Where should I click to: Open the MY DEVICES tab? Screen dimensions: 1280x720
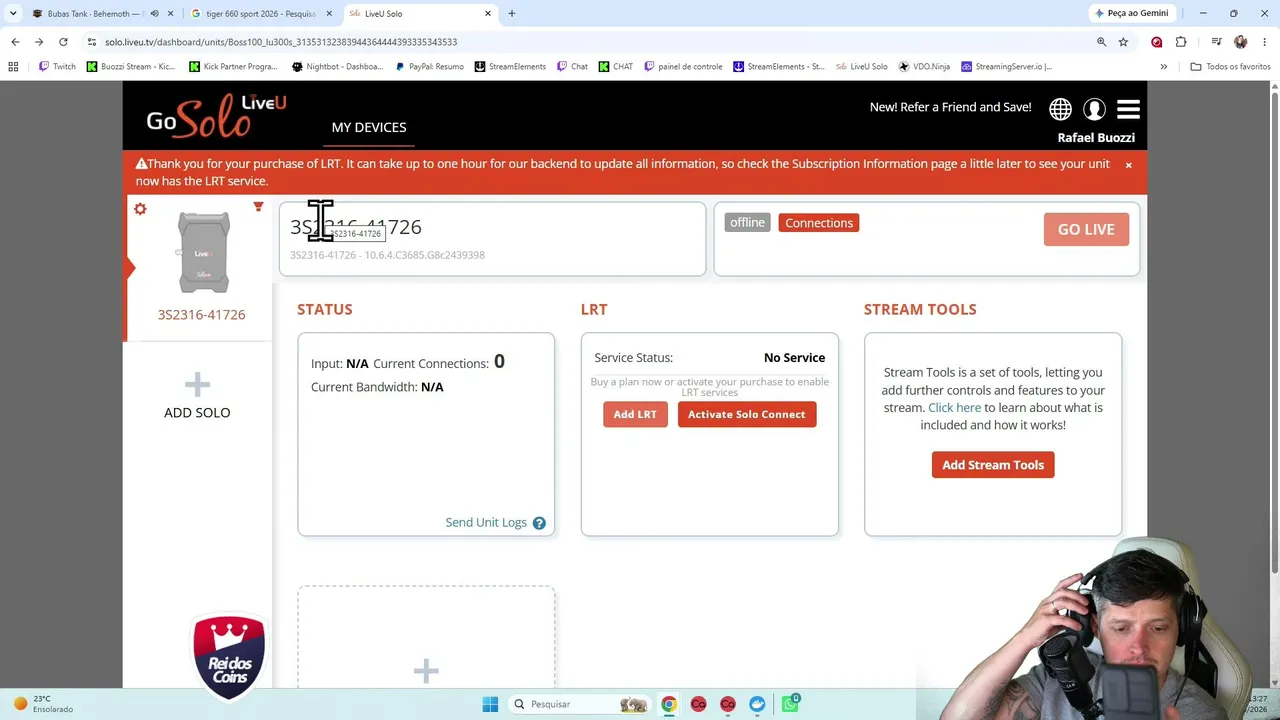click(369, 128)
